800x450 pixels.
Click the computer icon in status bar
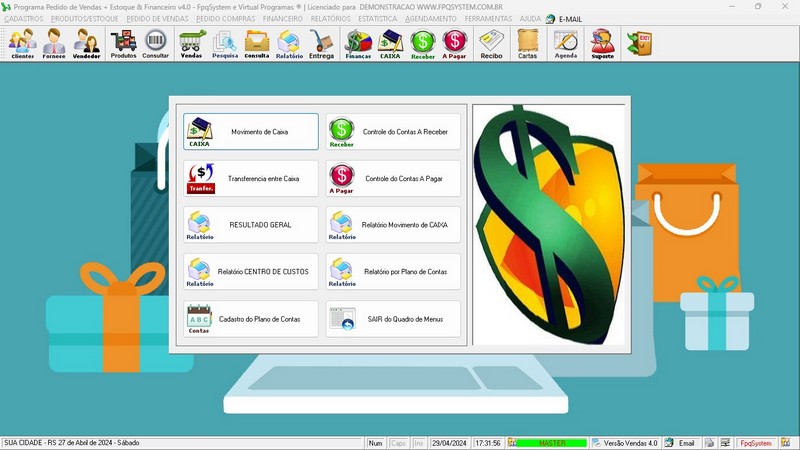tap(725, 443)
